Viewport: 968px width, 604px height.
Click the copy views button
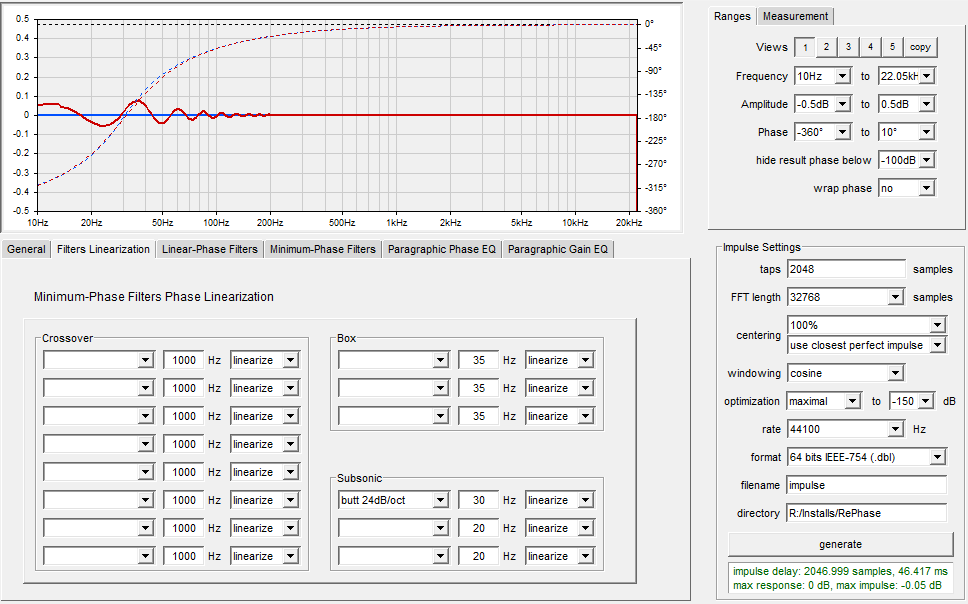[920, 47]
